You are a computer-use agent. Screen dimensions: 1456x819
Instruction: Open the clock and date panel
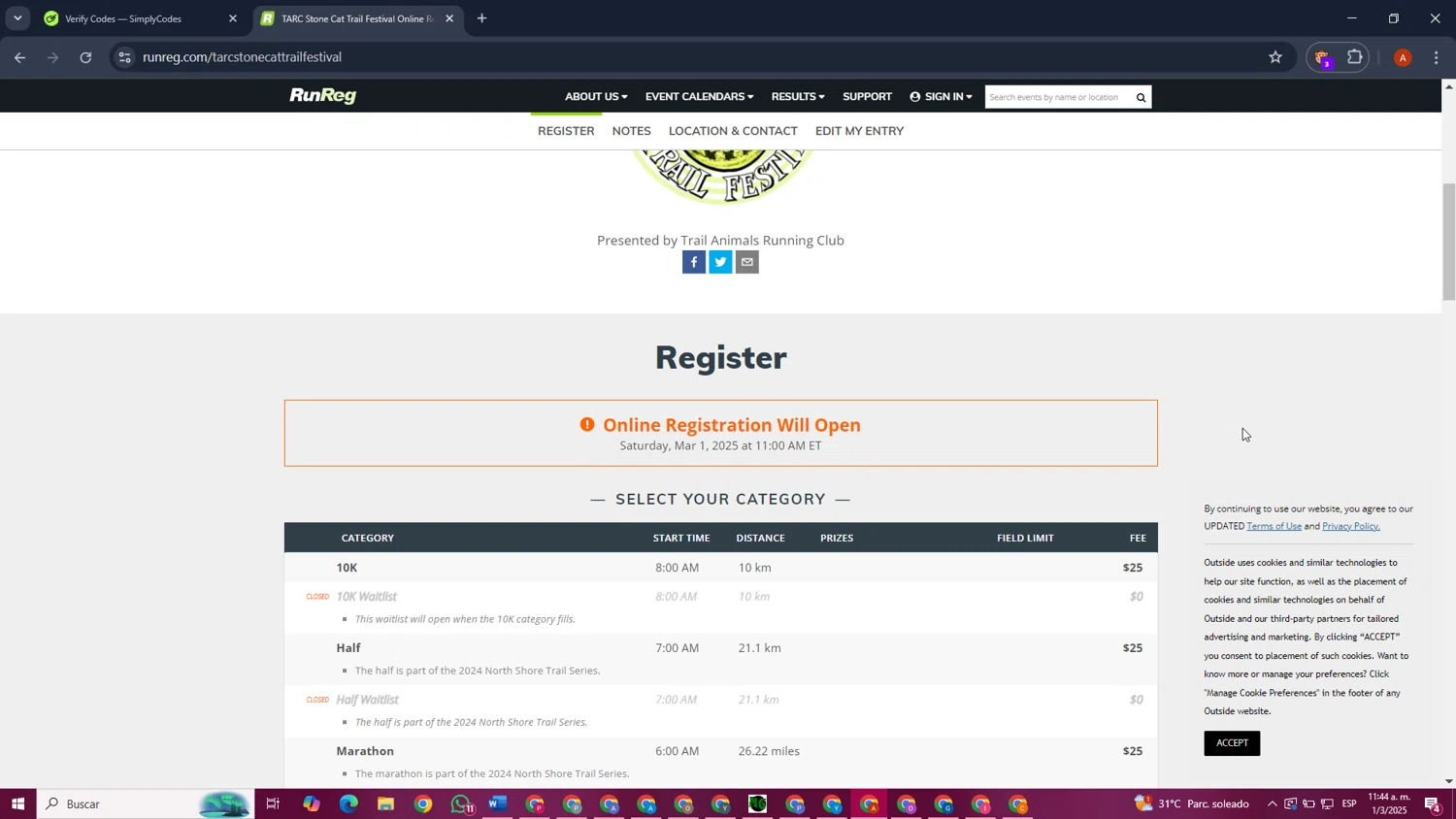1388,803
